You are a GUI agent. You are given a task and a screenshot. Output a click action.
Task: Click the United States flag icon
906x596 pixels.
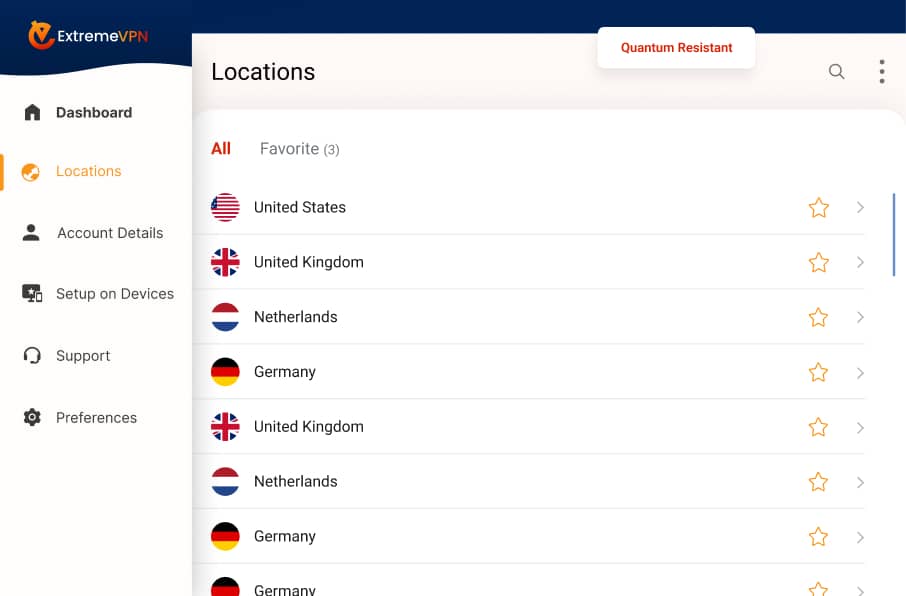point(225,207)
